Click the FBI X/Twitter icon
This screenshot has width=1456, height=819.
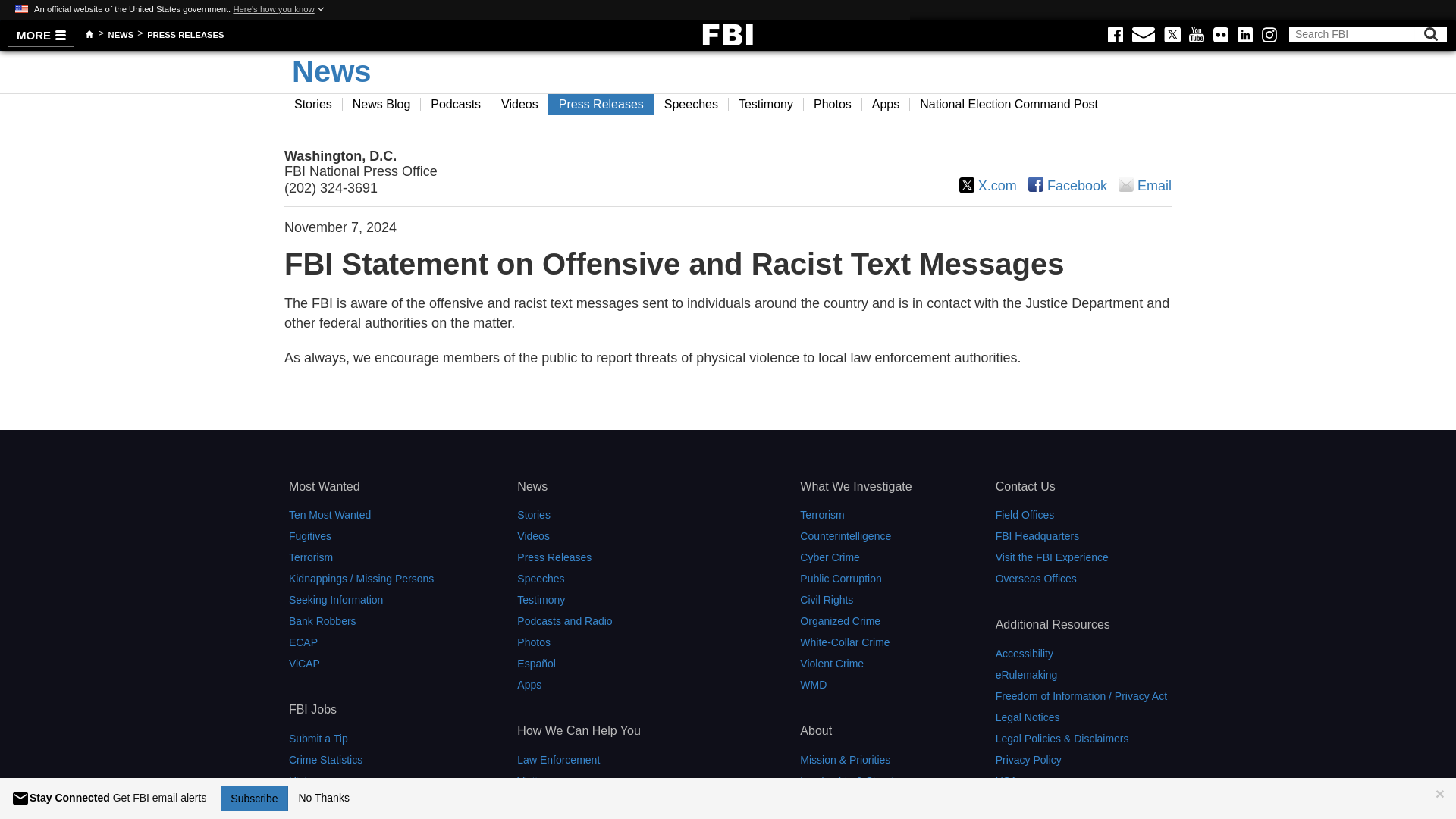tap(1171, 34)
